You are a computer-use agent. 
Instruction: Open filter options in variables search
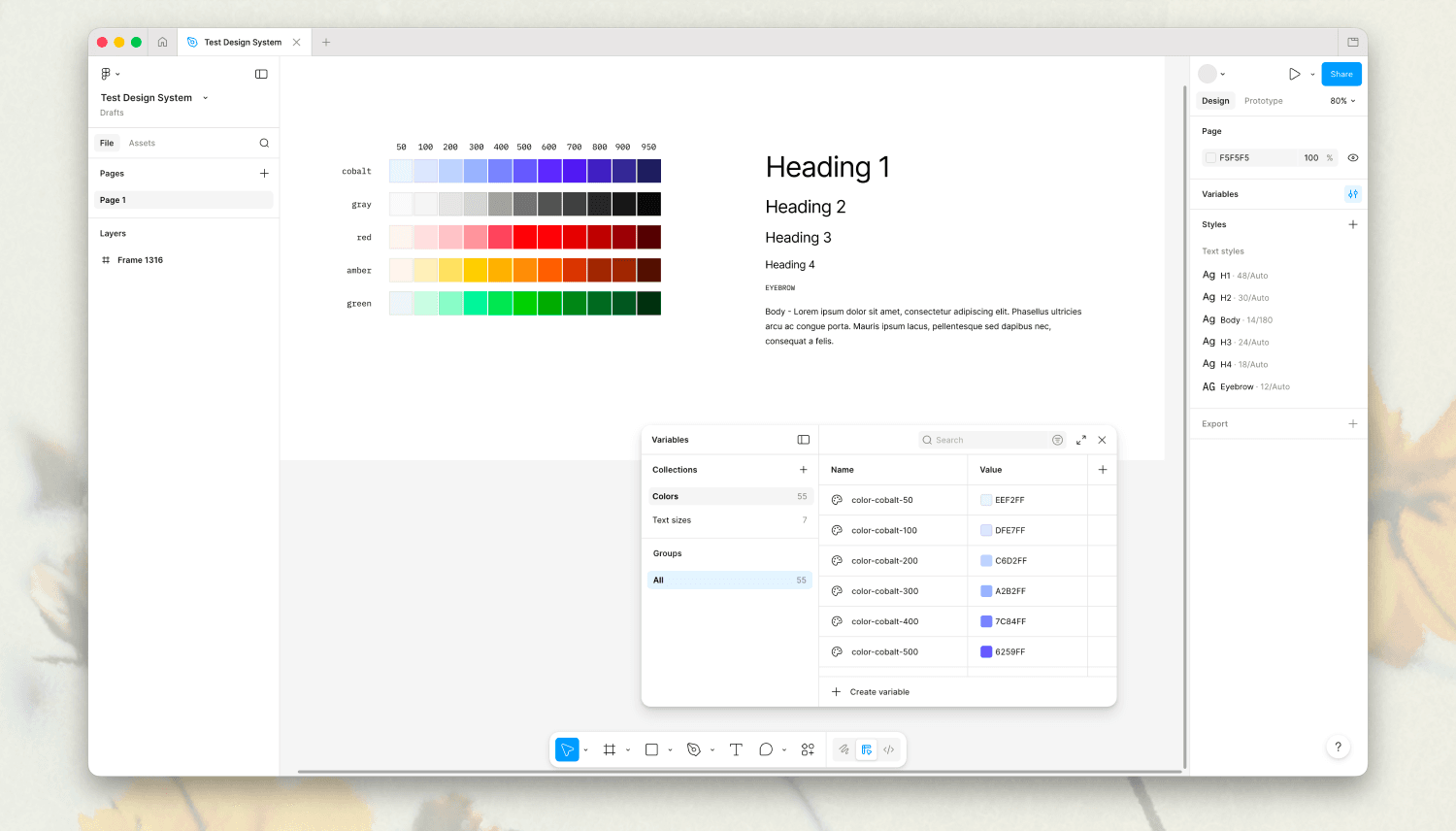click(1057, 440)
